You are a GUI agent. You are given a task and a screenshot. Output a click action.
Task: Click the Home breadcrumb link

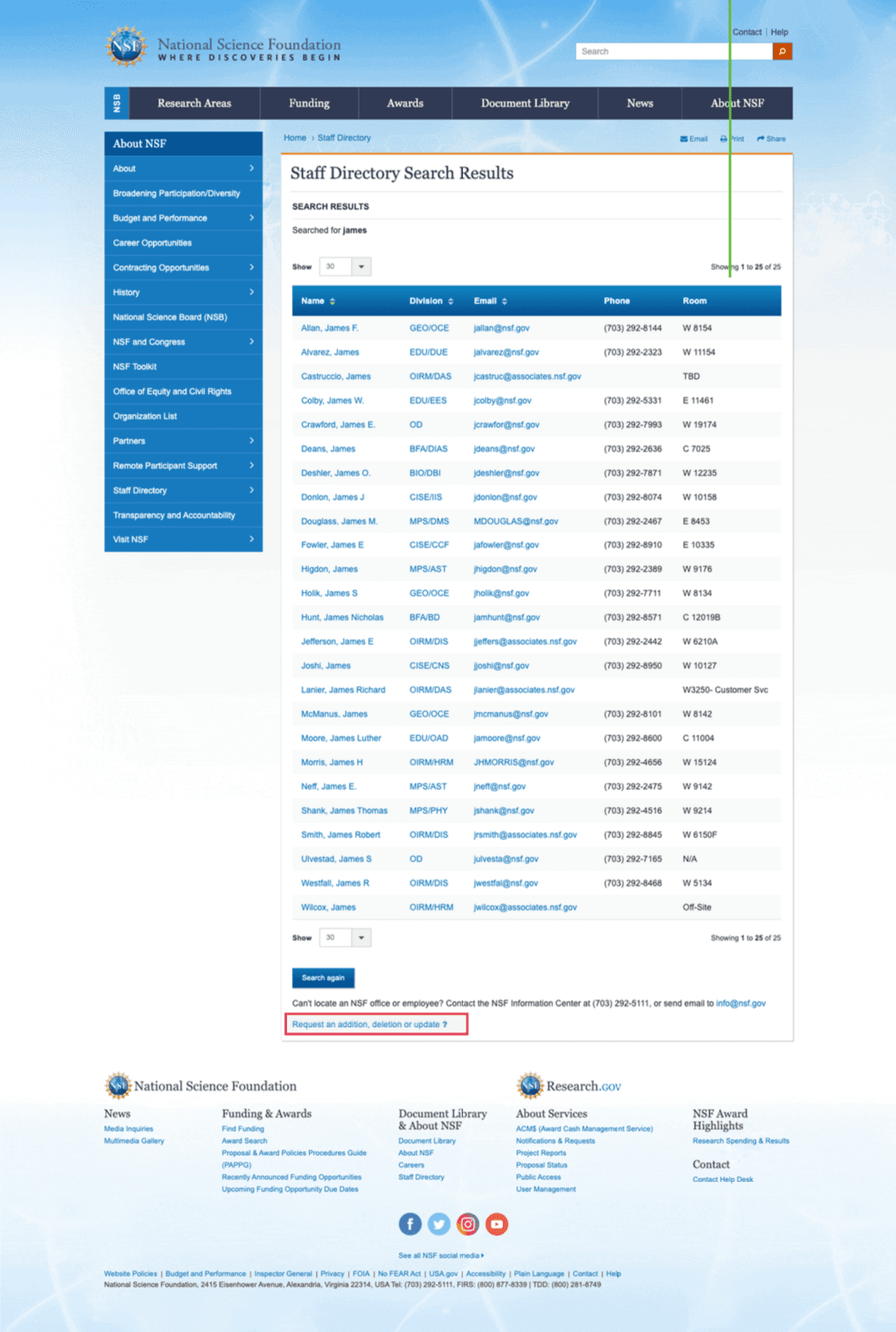[x=294, y=138]
